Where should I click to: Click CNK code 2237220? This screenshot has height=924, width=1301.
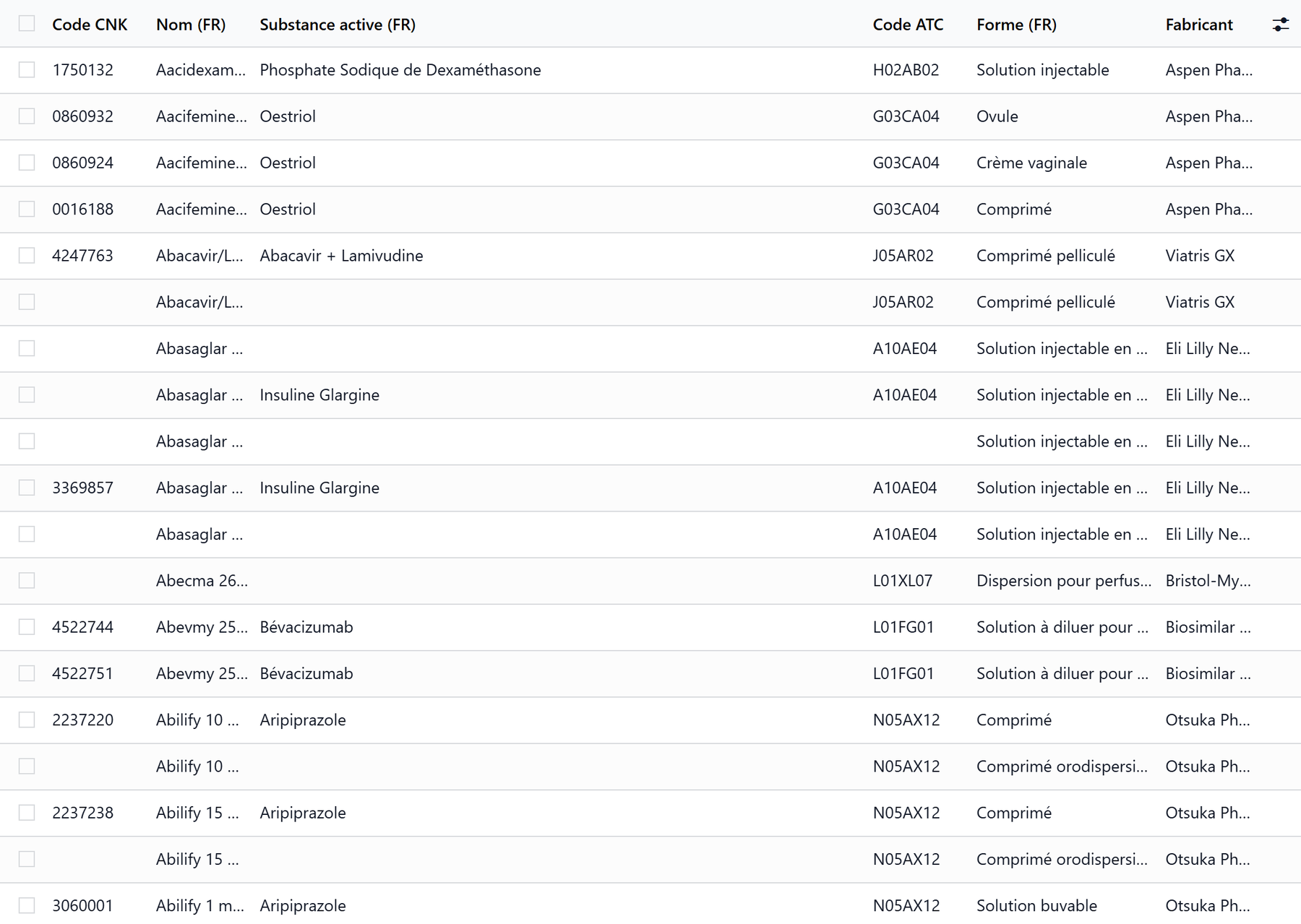pos(82,720)
